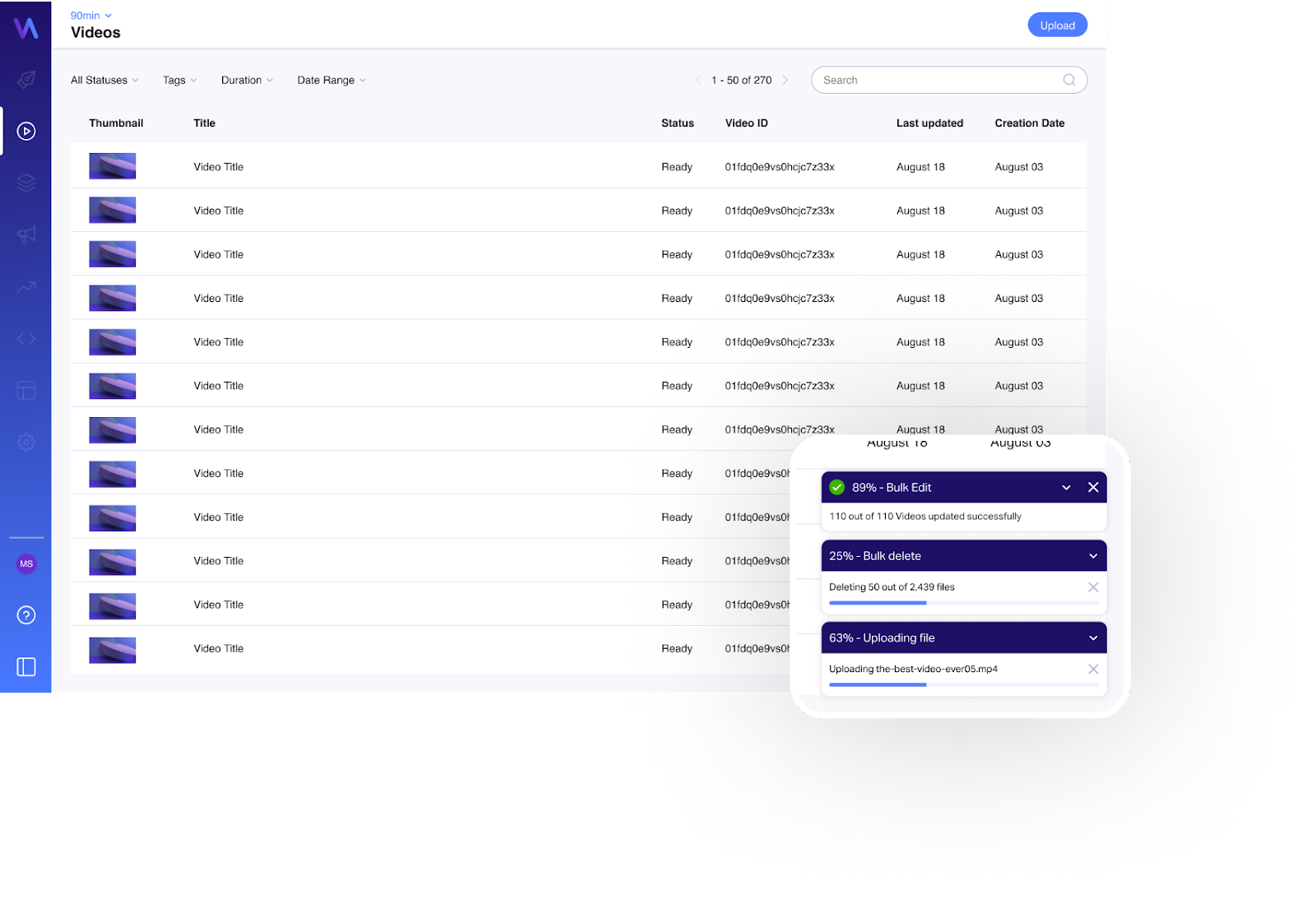Open the megaphone announcements icon
1316x904 pixels.
click(x=26, y=234)
